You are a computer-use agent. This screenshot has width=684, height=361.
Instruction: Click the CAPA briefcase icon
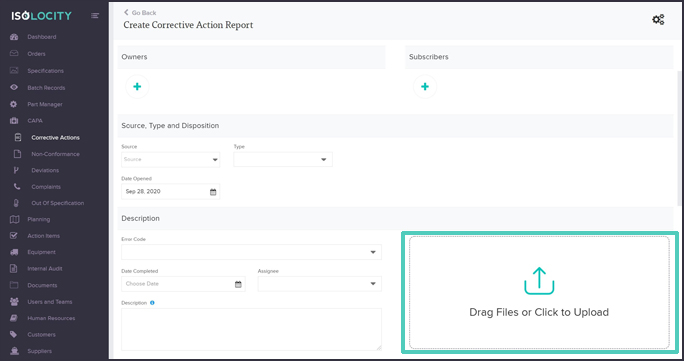click(14, 121)
